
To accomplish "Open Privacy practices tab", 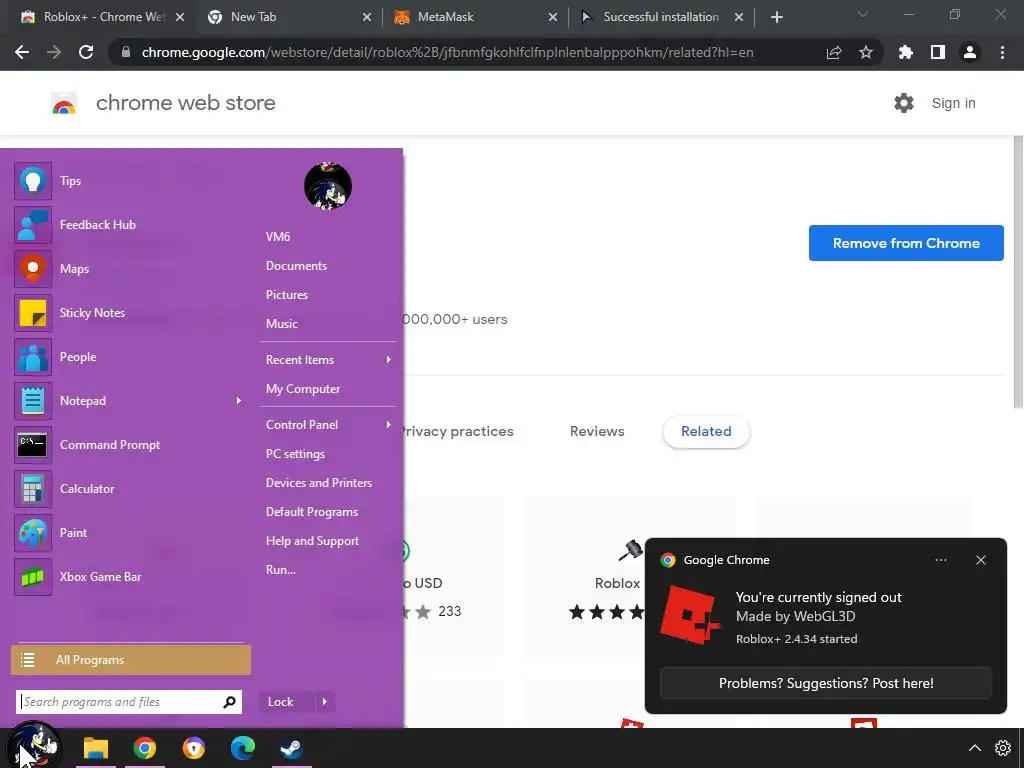I will pos(456,432).
